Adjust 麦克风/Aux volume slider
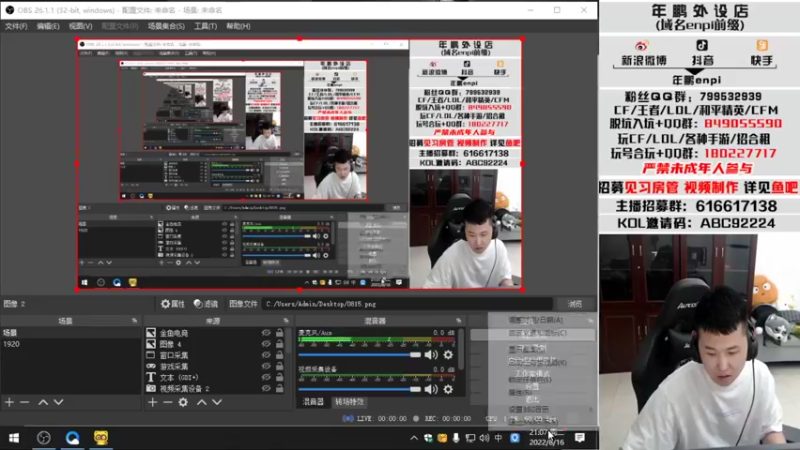Viewport: 800px width, 450px height. 360,355
